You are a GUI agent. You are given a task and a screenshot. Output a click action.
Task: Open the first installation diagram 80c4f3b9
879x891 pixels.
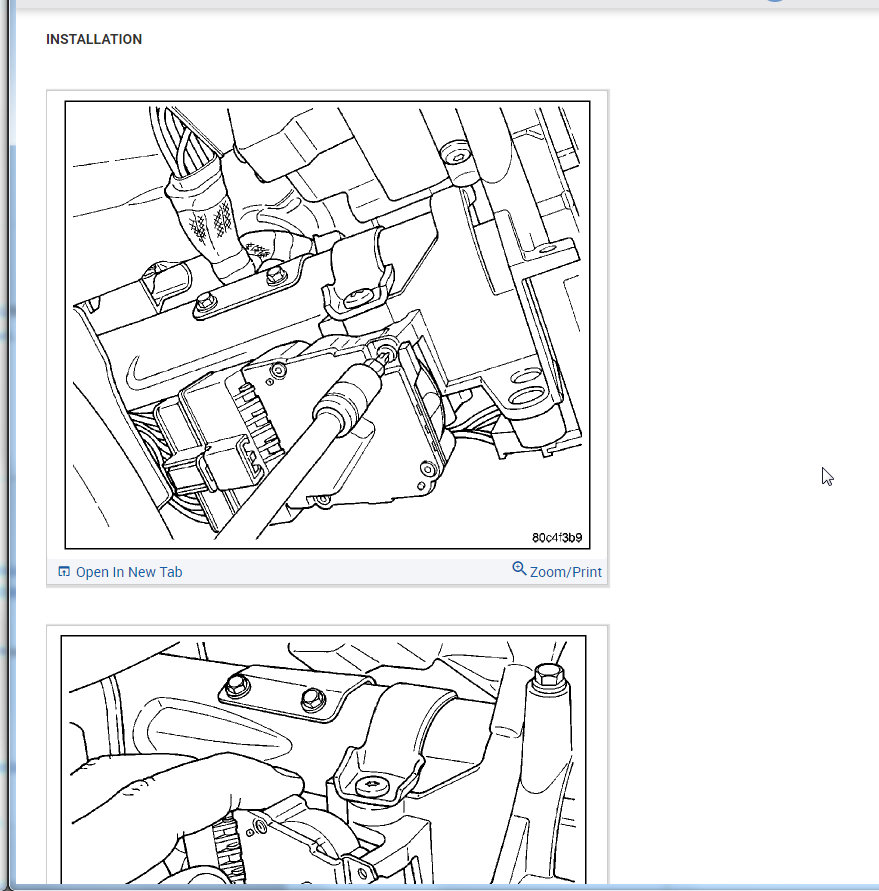[x=327, y=325]
